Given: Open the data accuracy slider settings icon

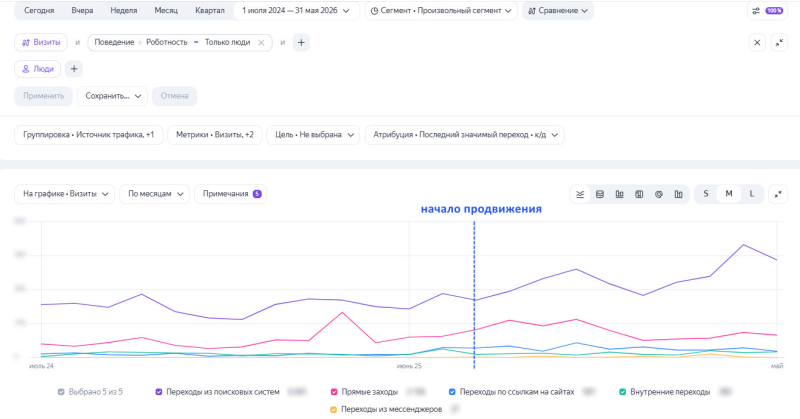Looking at the screenshot, I should 756,11.
